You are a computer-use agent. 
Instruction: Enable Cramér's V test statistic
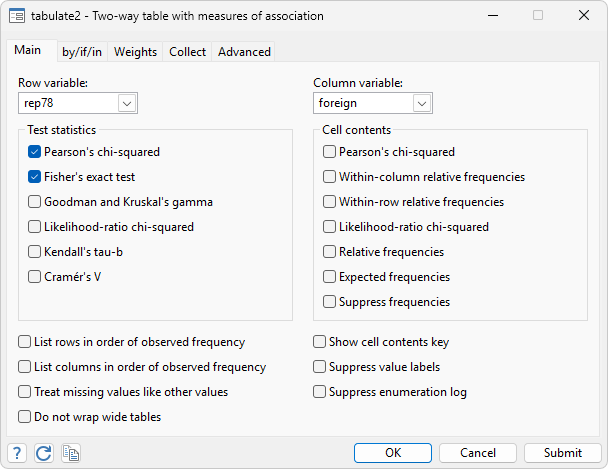(x=36, y=277)
